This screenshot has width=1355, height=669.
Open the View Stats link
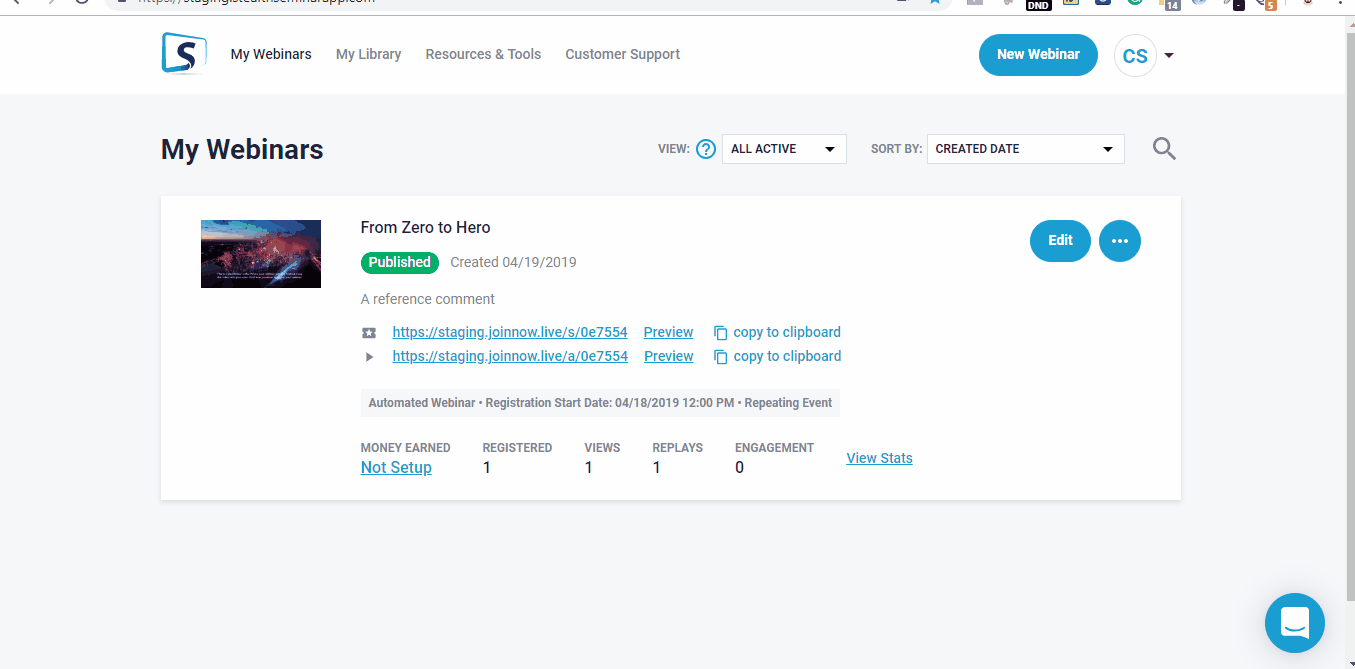point(879,458)
